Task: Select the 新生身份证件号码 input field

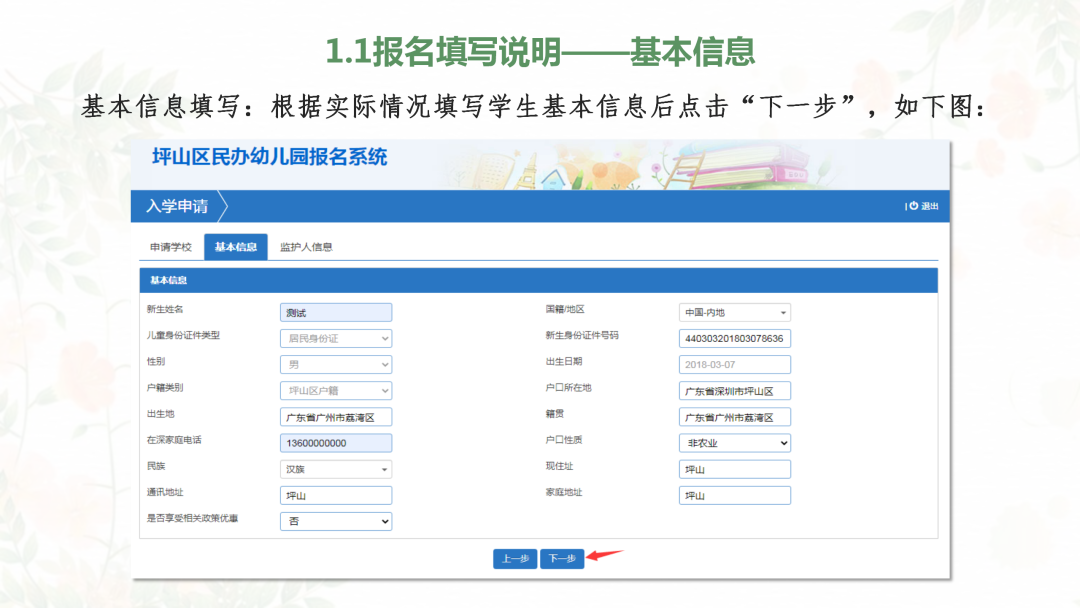Action: click(735, 338)
